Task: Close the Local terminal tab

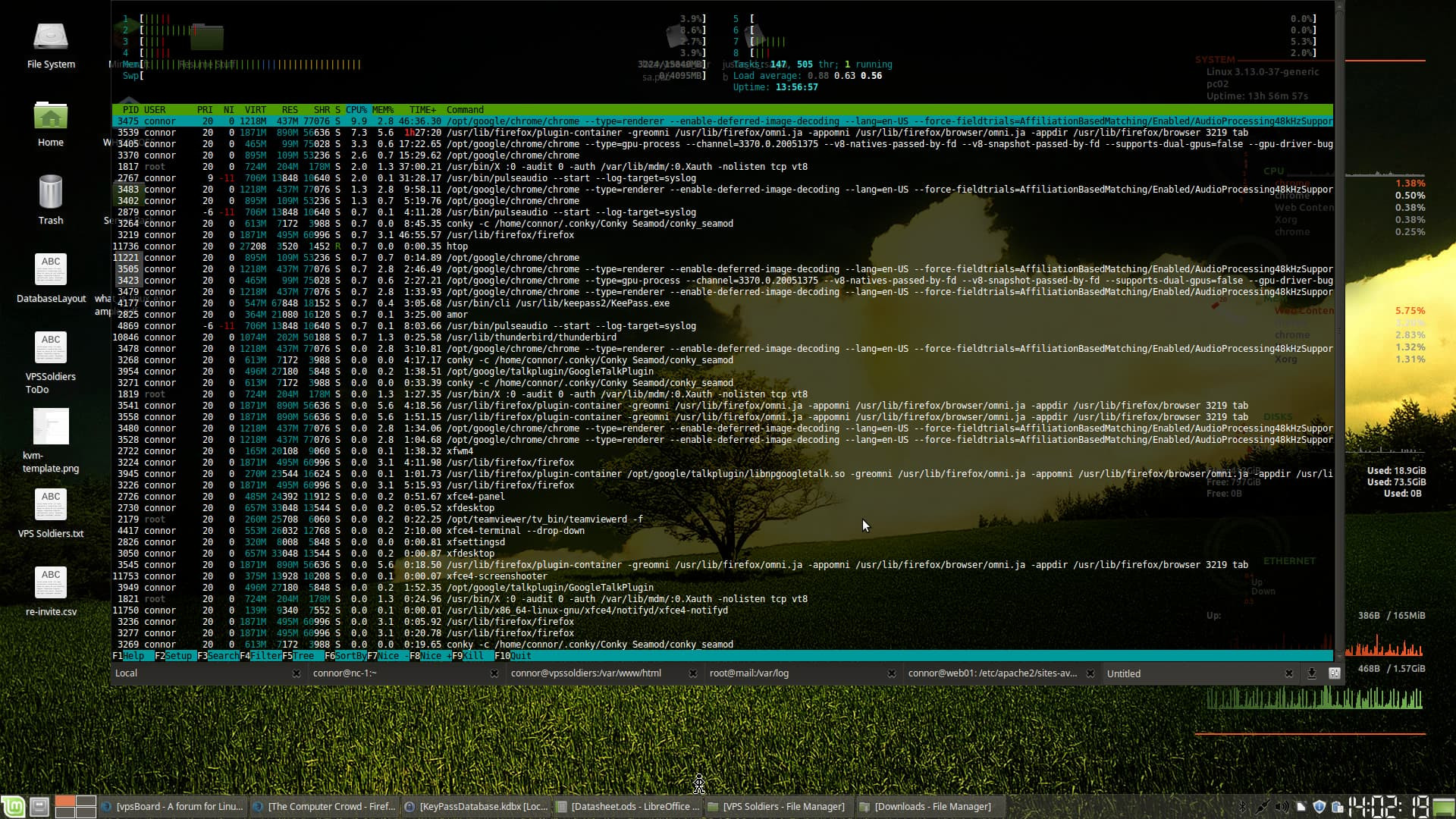Action: 296,673
